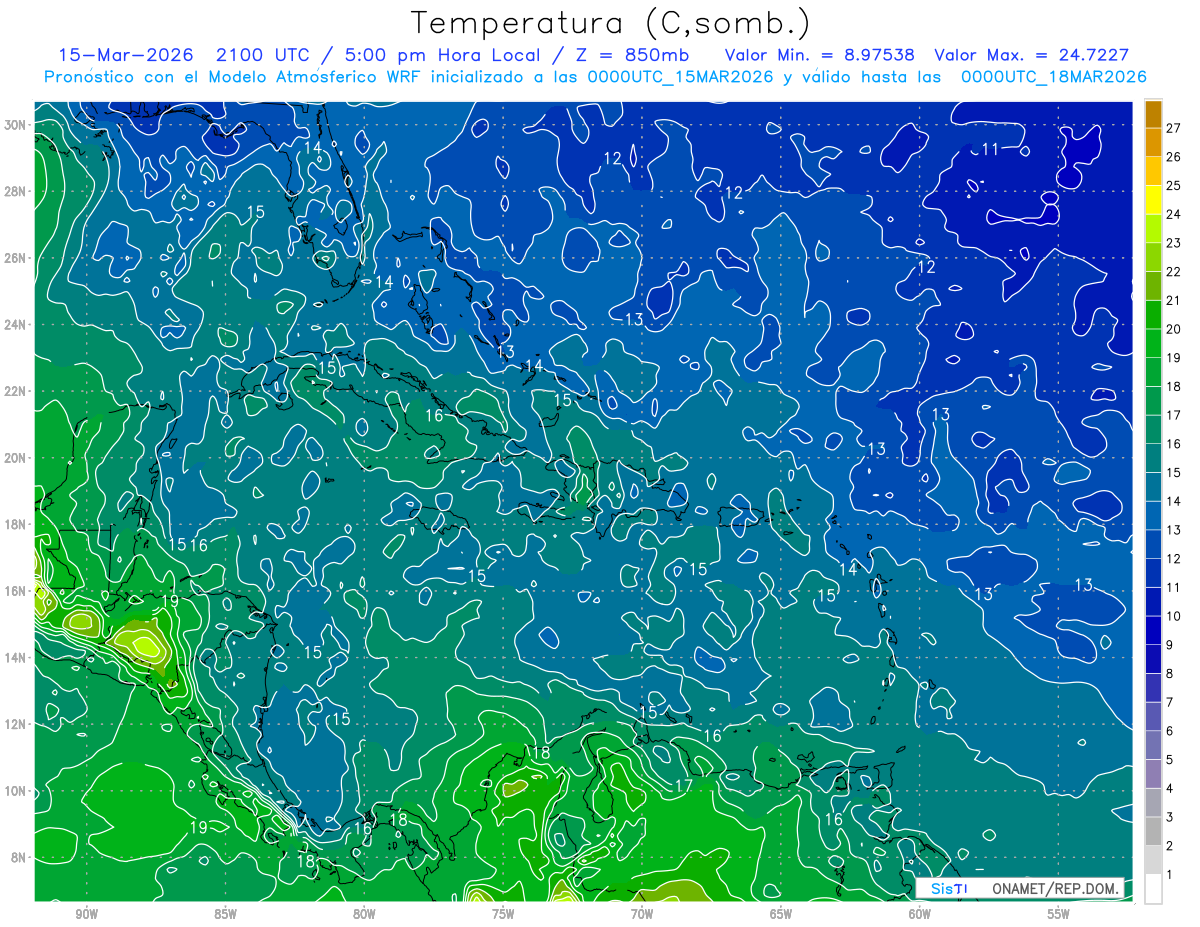Click 'Valor Min. = 8.97538' text
The image size is (1200, 927).
(820, 55)
